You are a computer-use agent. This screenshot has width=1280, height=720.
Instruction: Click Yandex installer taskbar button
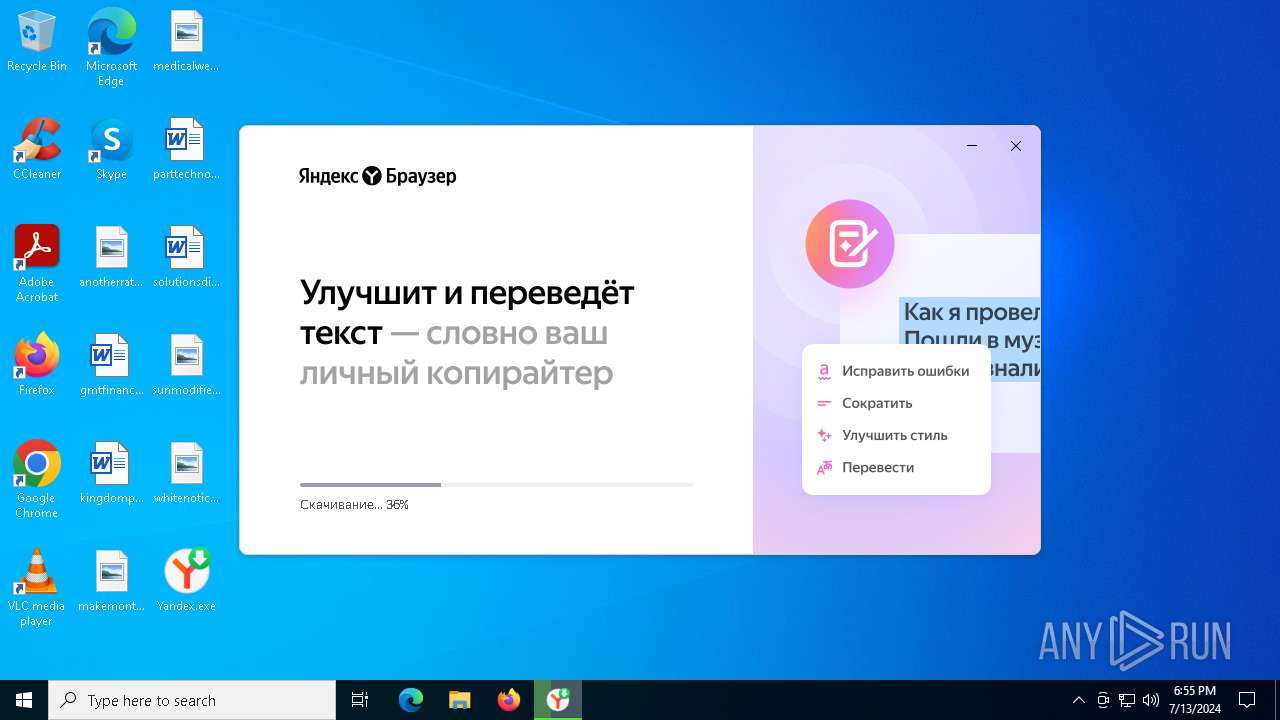(557, 700)
